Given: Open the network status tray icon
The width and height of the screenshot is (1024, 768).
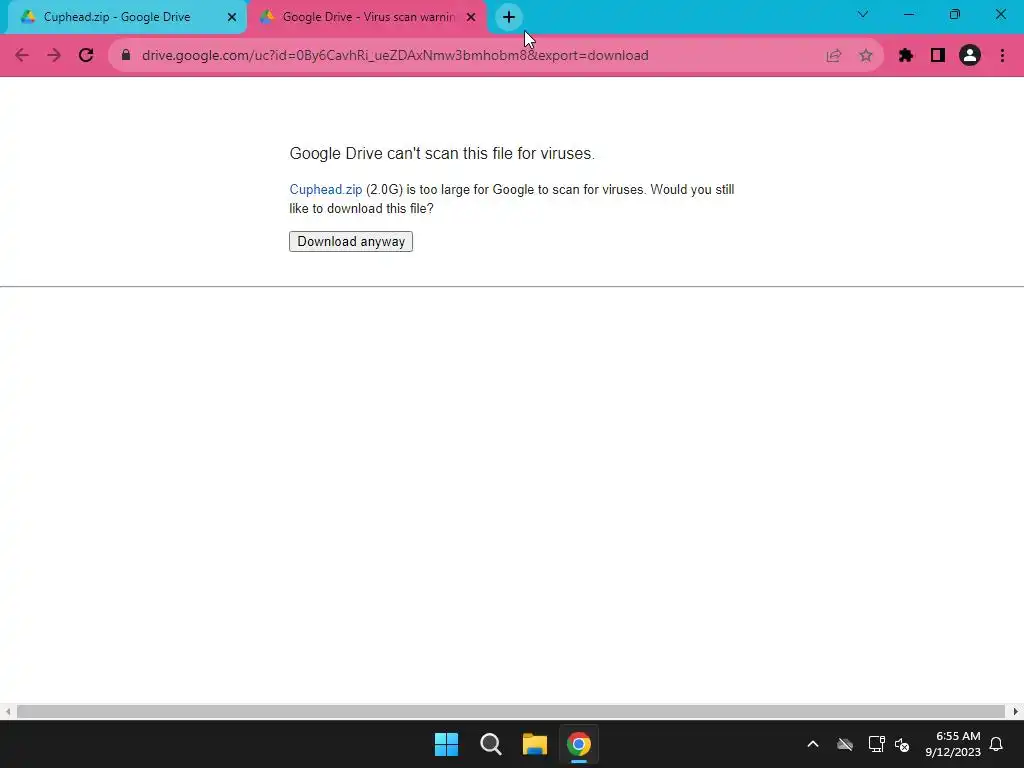Looking at the screenshot, I should pos(876,744).
